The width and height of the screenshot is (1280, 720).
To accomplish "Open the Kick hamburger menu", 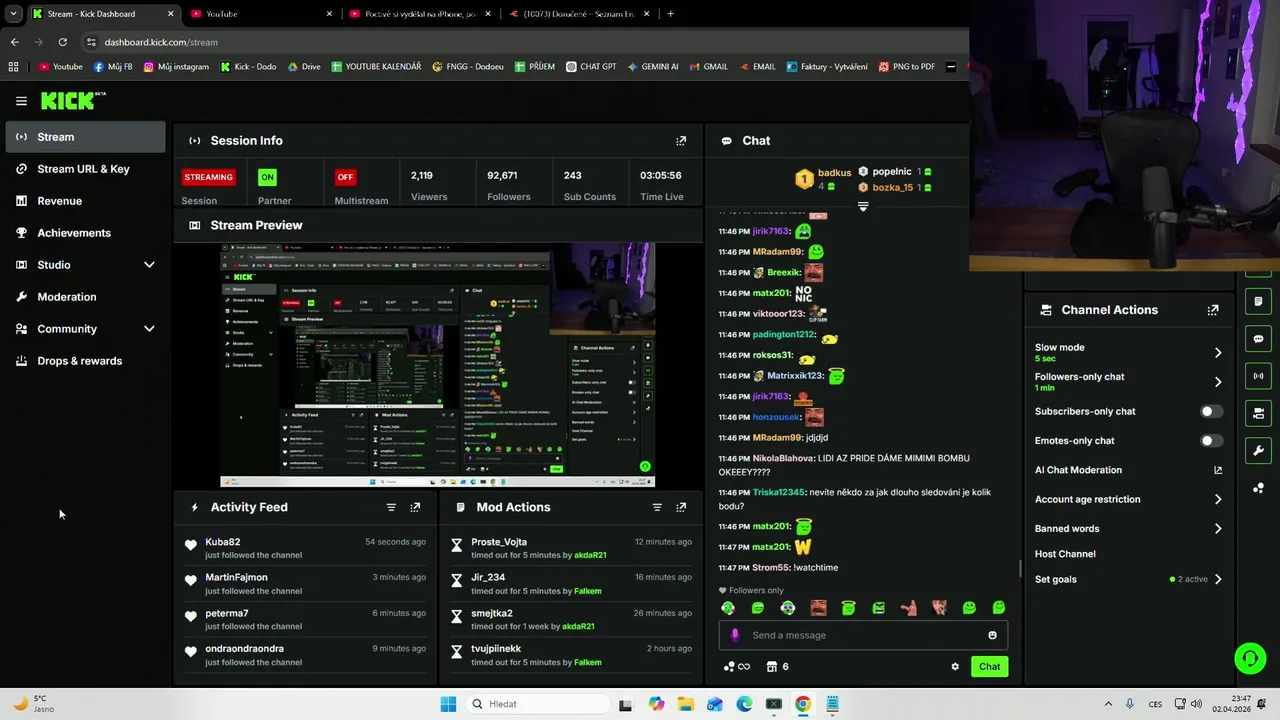I will [21, 101].
